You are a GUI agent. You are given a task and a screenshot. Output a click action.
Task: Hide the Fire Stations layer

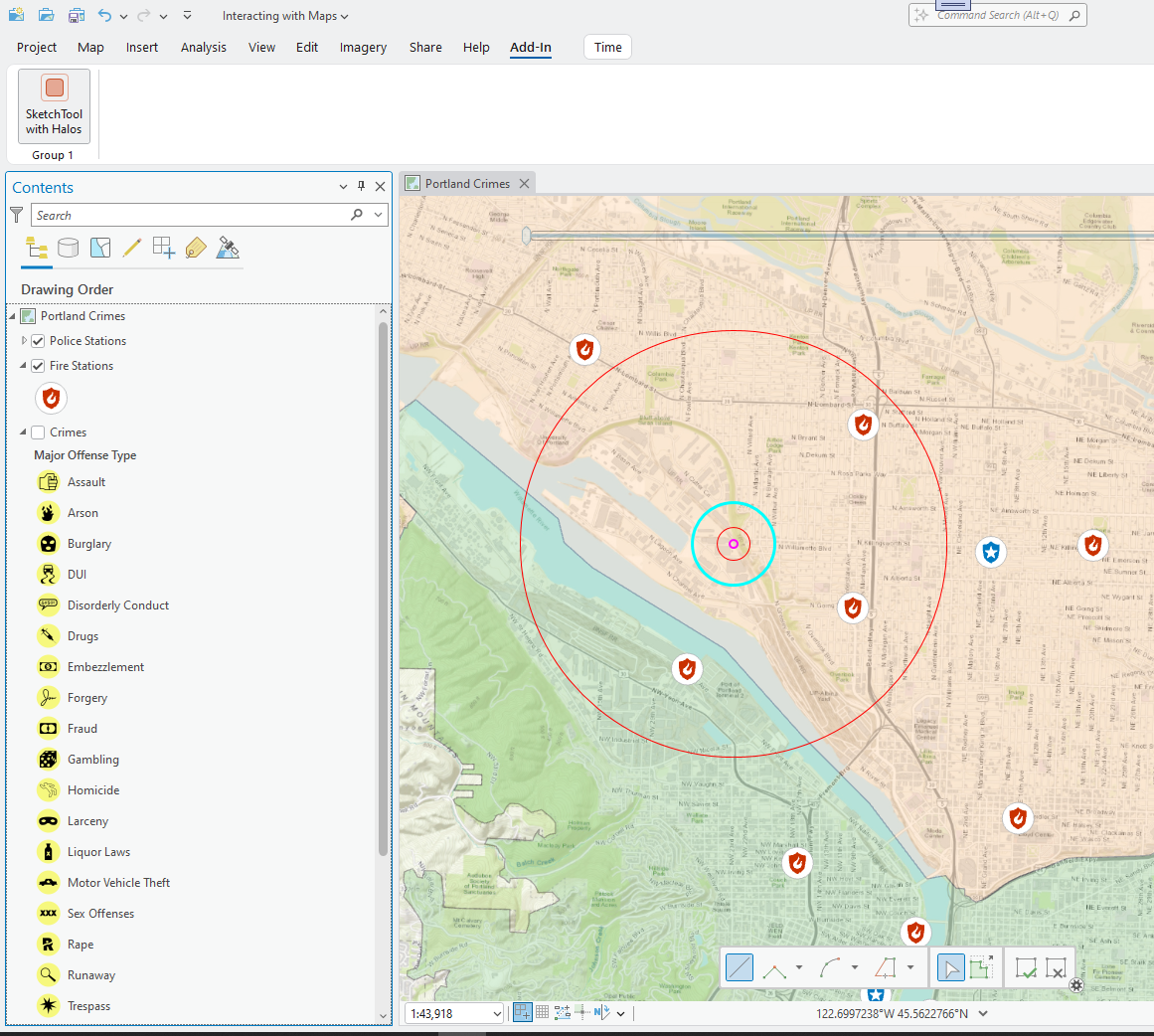pyautogui.click(x=38, y=366)
